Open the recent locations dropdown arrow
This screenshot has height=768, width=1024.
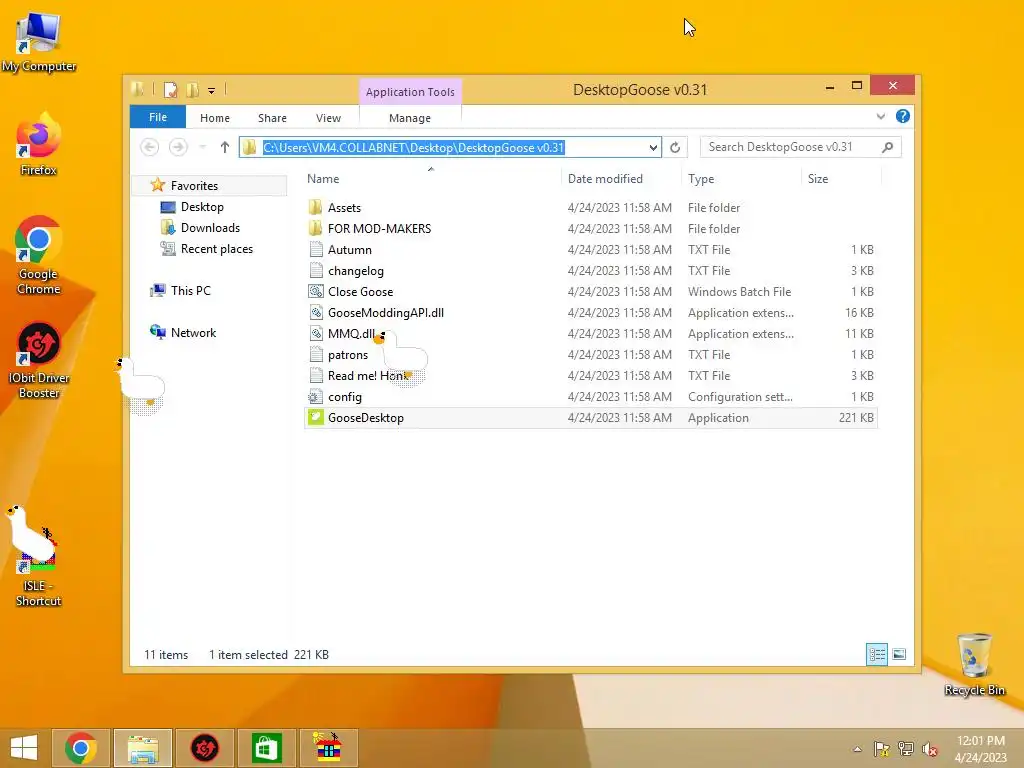[202, 147]
